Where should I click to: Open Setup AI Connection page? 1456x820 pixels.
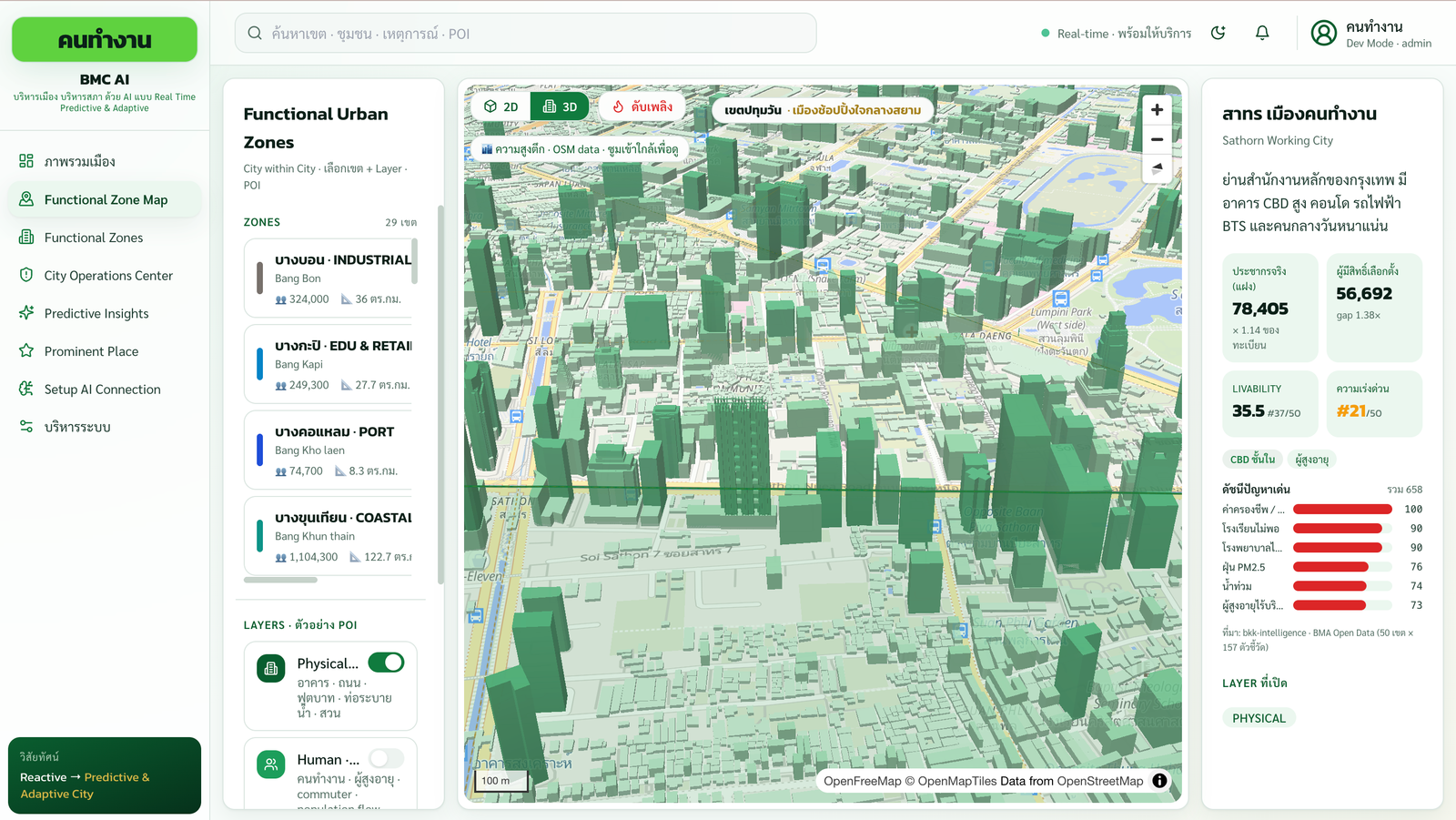[105, 389]
